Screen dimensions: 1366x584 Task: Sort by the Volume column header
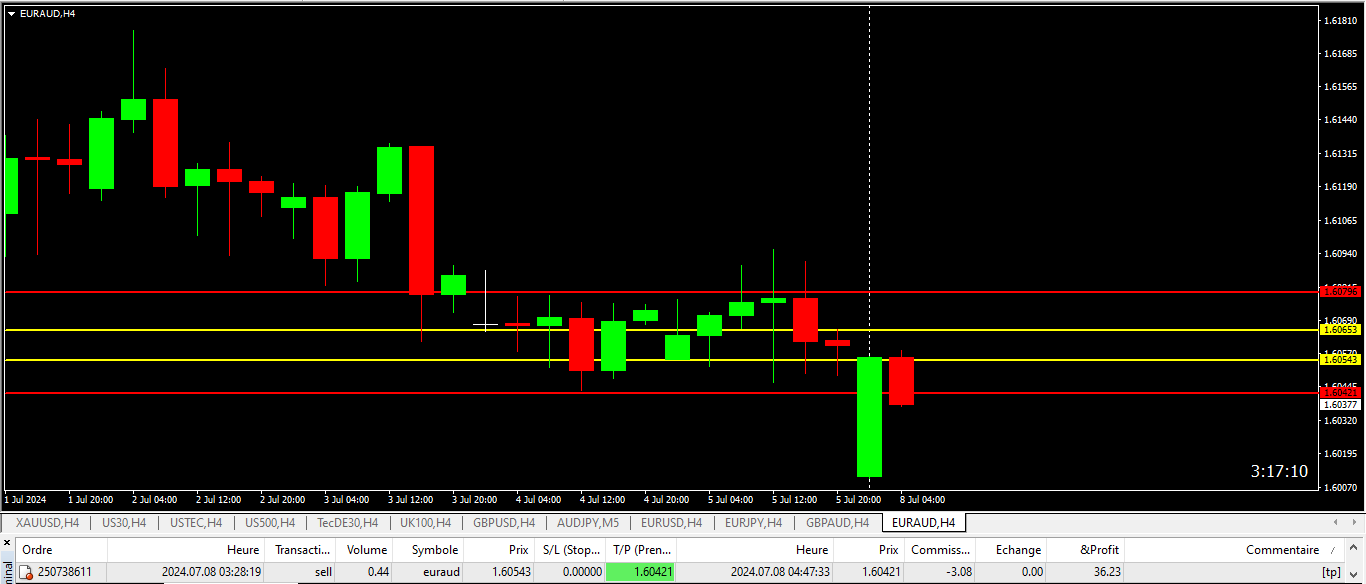tap(366, 549)
